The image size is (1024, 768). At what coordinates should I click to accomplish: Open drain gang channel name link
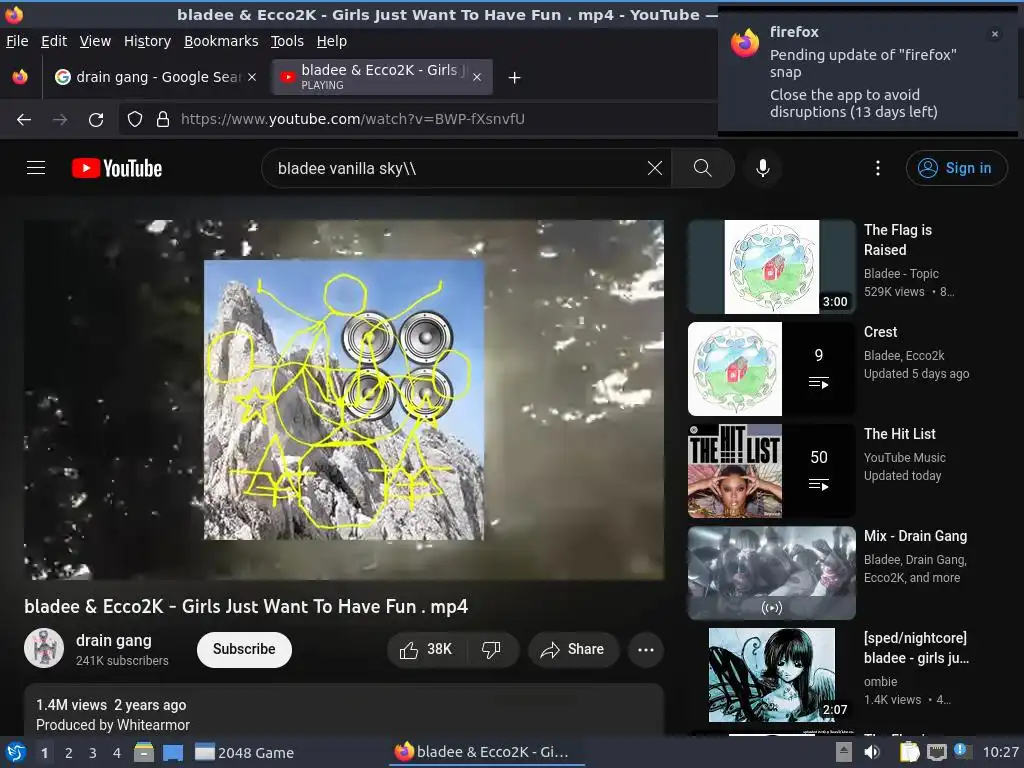click(x=114, y=641)
